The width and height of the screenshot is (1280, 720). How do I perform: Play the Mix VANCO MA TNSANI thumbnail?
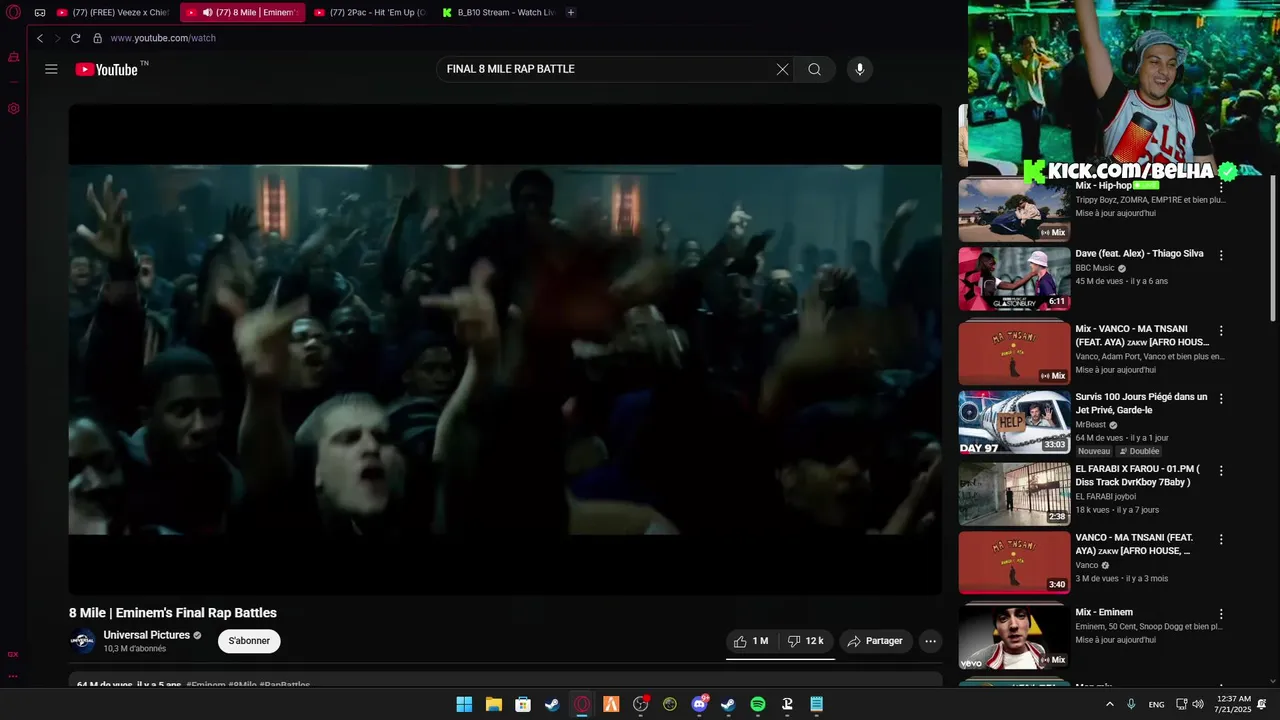click(1014, 352)
